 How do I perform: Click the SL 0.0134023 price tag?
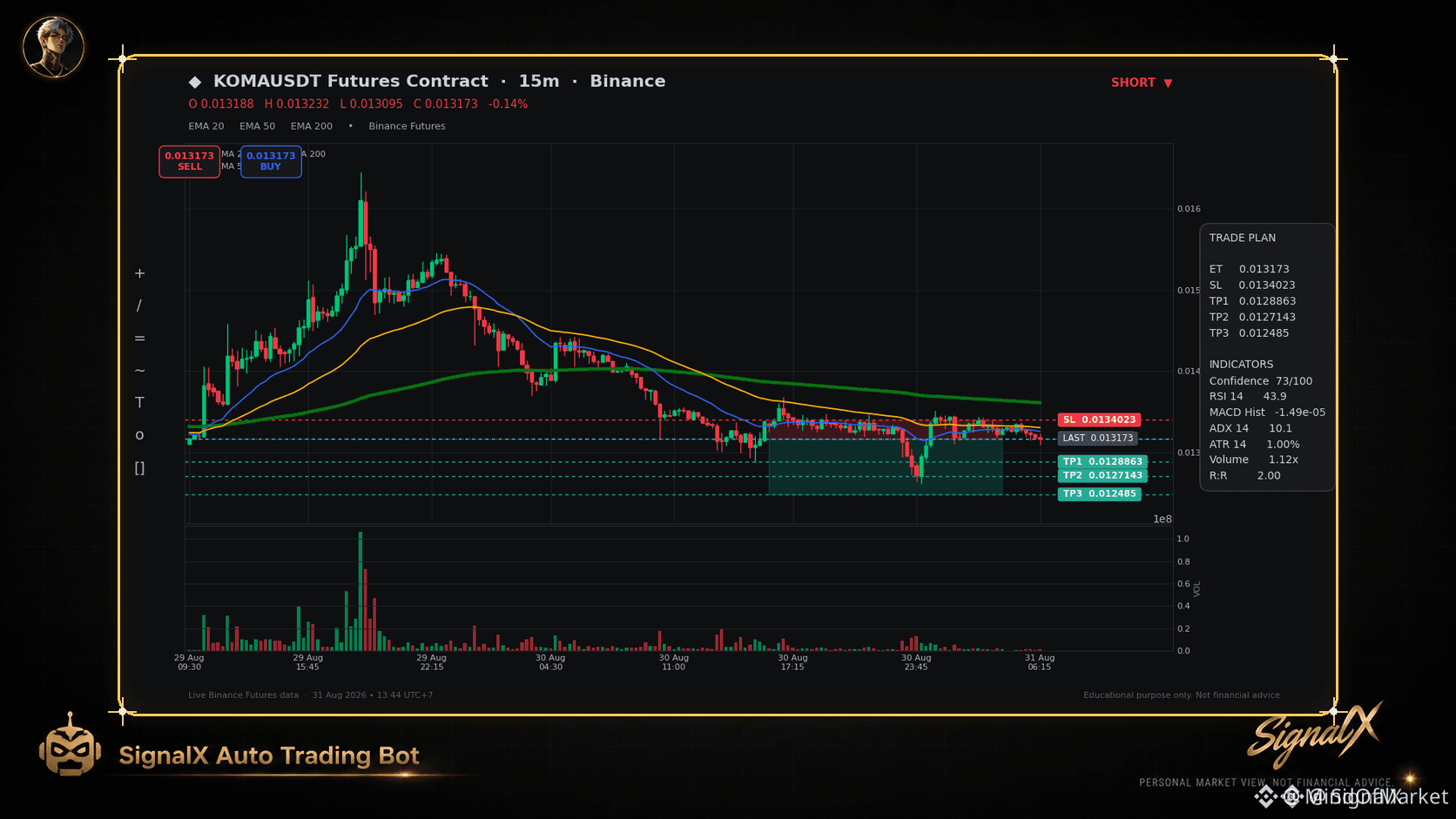coord(1099,420)
